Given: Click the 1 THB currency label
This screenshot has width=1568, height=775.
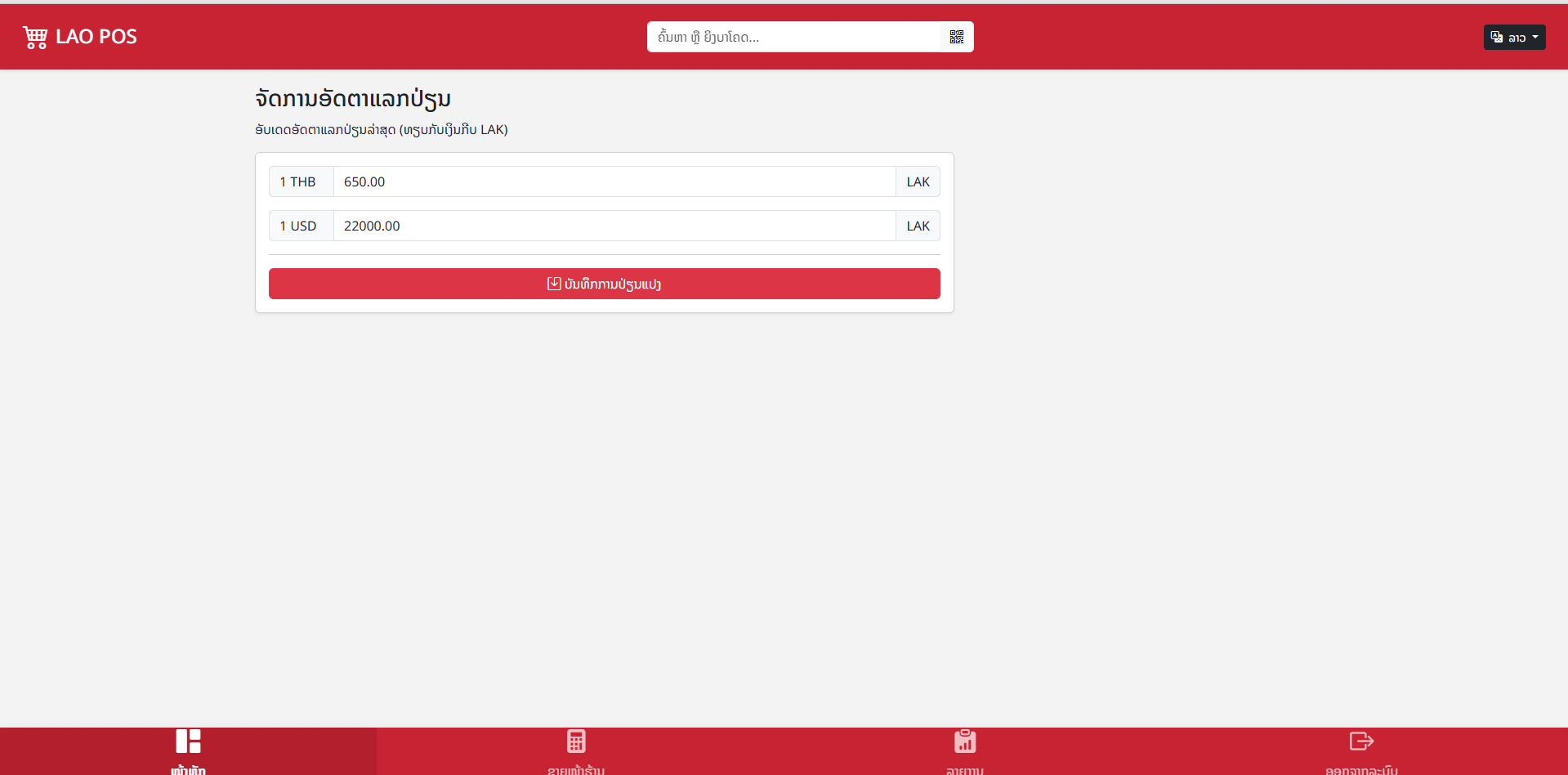Looking at the screenshot, I should click(x=298, y=181).
